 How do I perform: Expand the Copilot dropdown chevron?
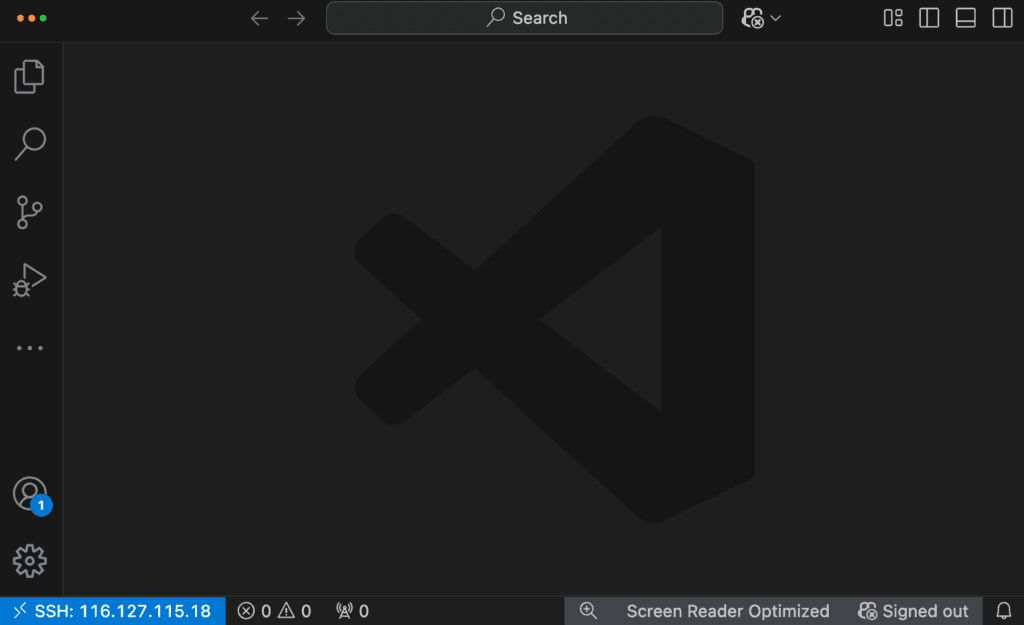pyautogui.click(x=776, y=18)
